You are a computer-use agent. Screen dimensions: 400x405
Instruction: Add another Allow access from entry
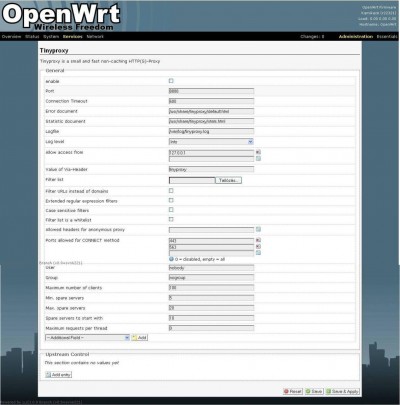[x=258, y=159]
